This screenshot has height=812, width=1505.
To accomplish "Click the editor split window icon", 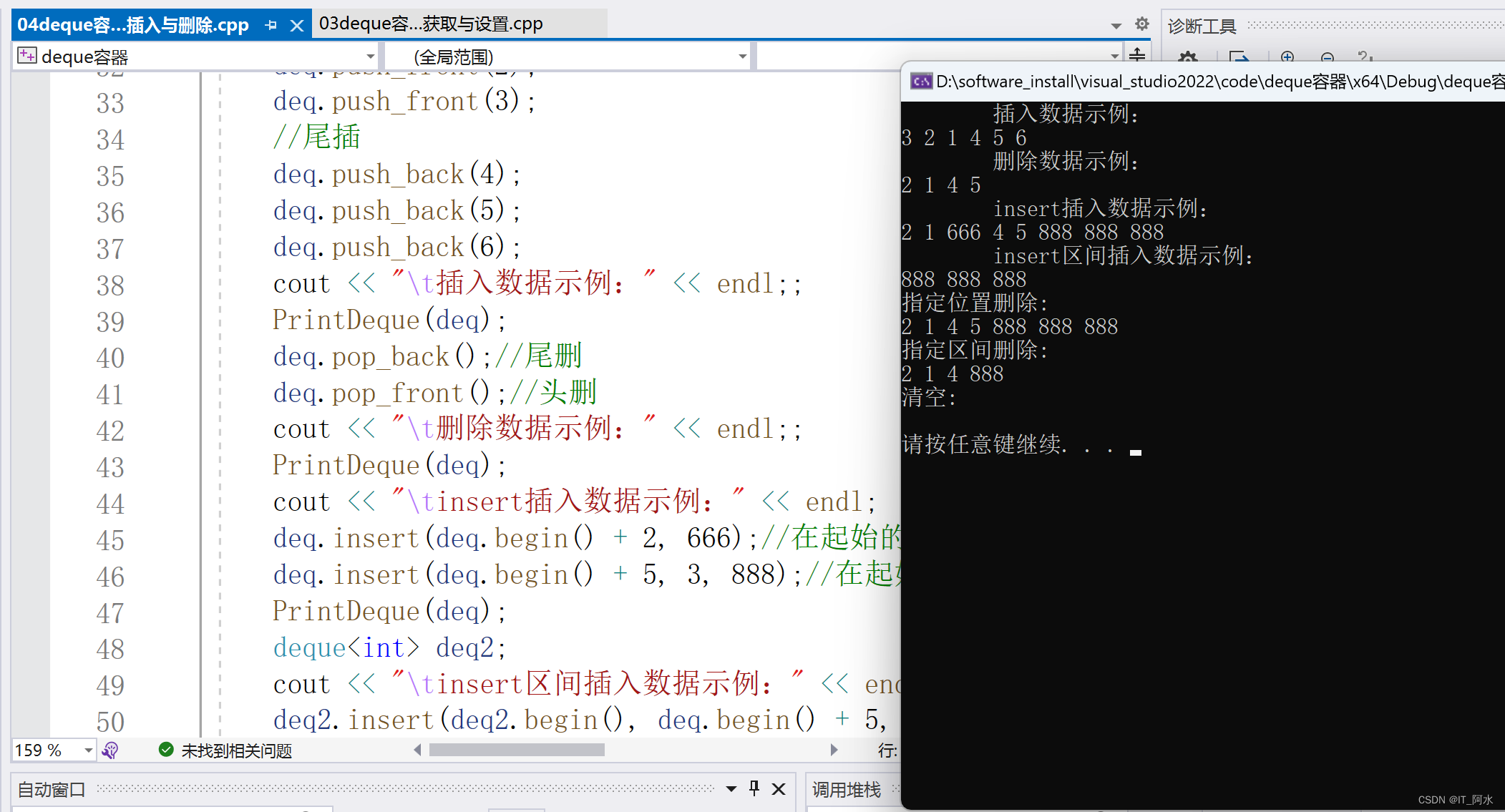I will pyautogui.click(x=1137, y=54).
